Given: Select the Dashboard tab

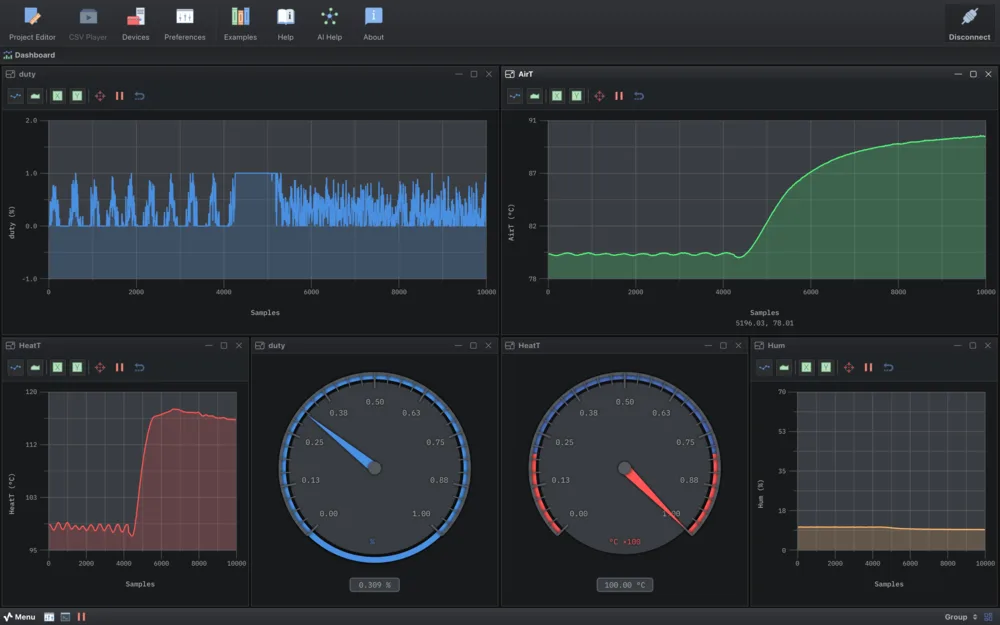Looking at the screenshot, I should [29, 55].
